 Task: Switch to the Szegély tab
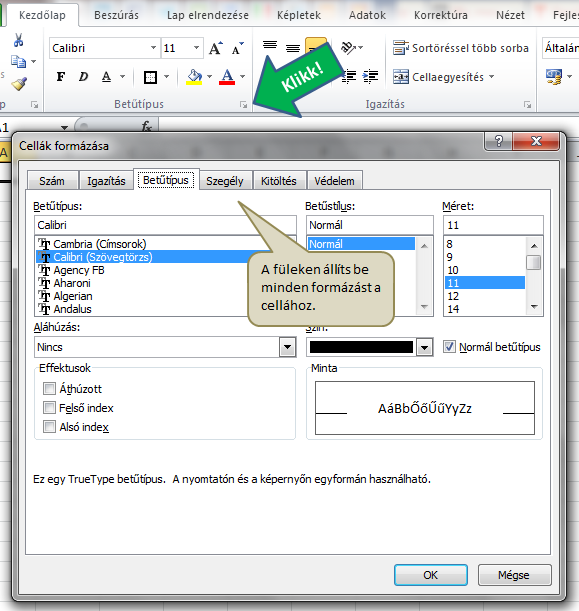point(225,181)
